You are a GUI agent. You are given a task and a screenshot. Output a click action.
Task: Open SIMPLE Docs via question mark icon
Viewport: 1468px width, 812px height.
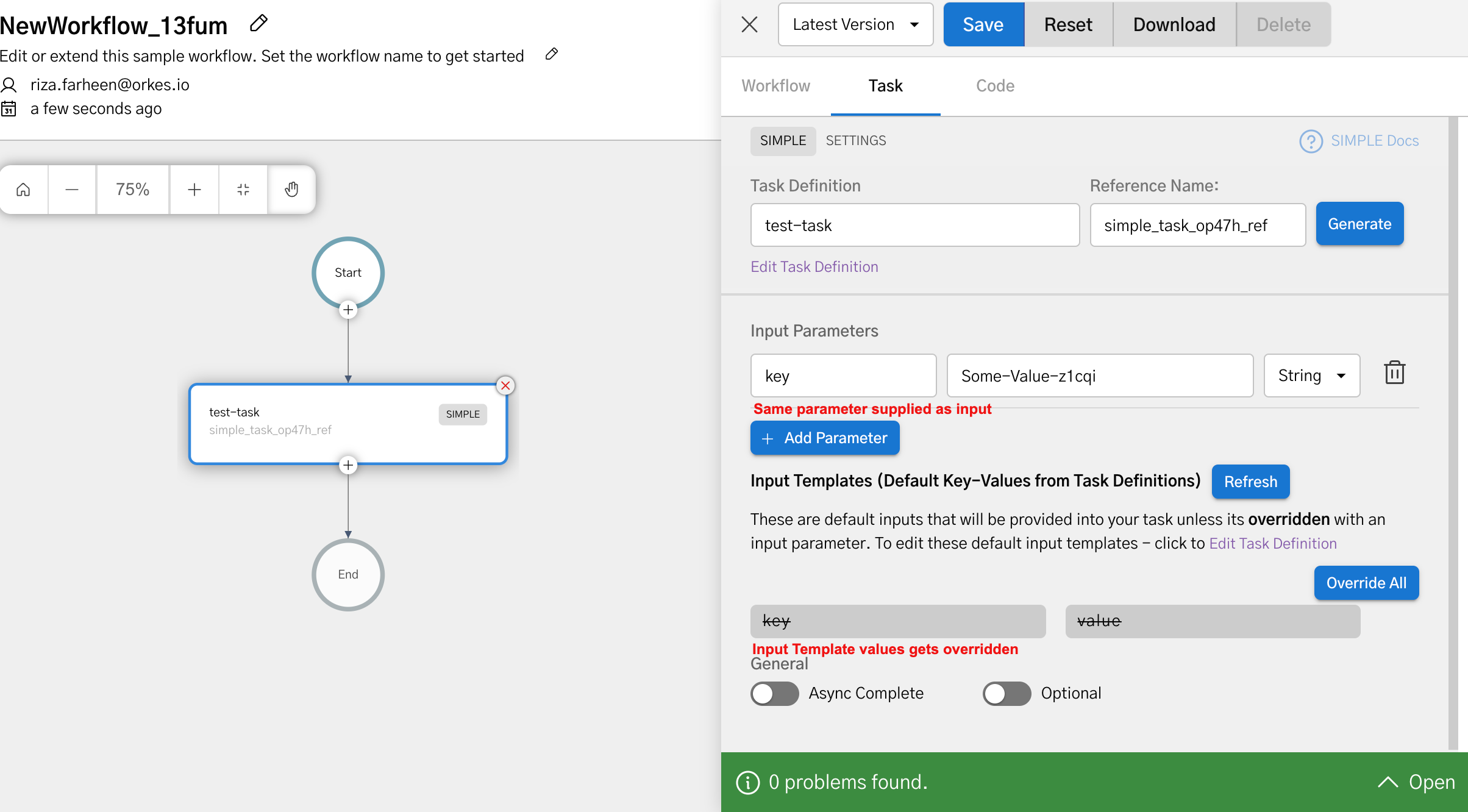tap(1311, 141)
